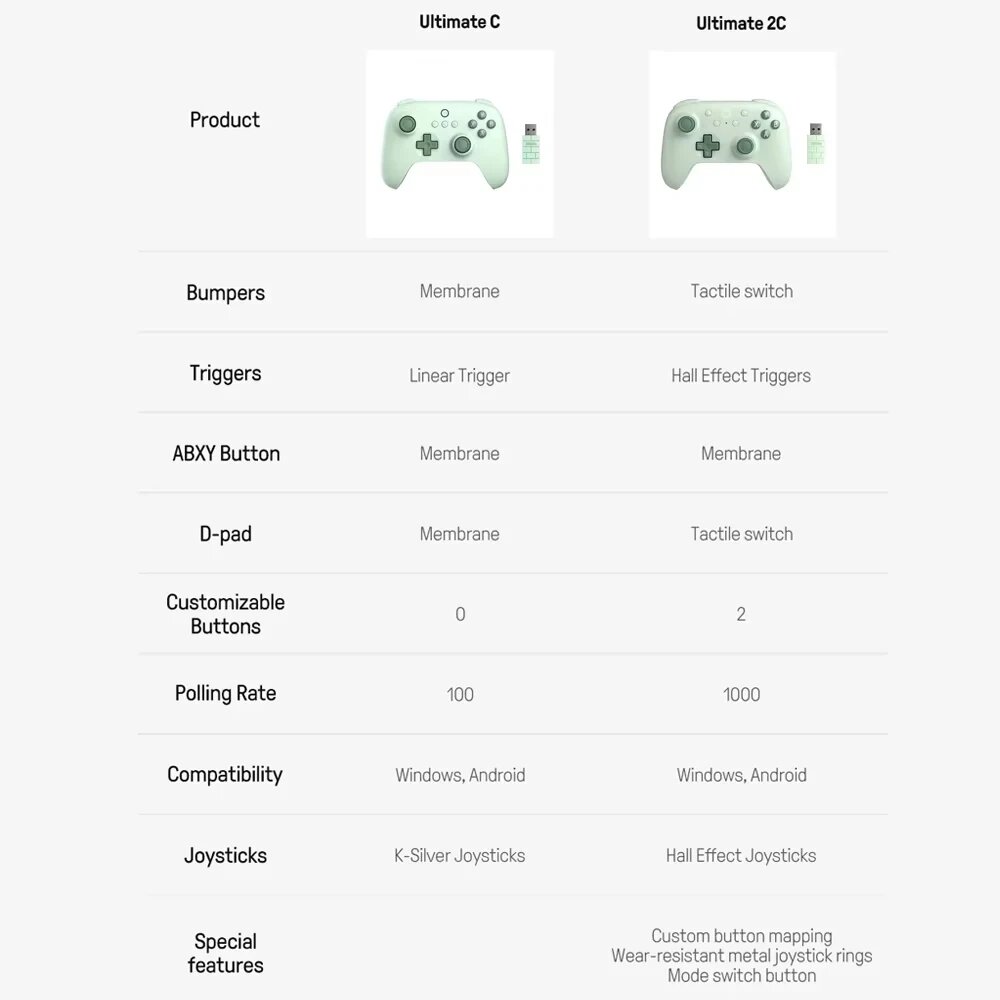Click the 1000 polling rate value
This screenshot has width=1000, height=1000.
[x=741, y=694]
